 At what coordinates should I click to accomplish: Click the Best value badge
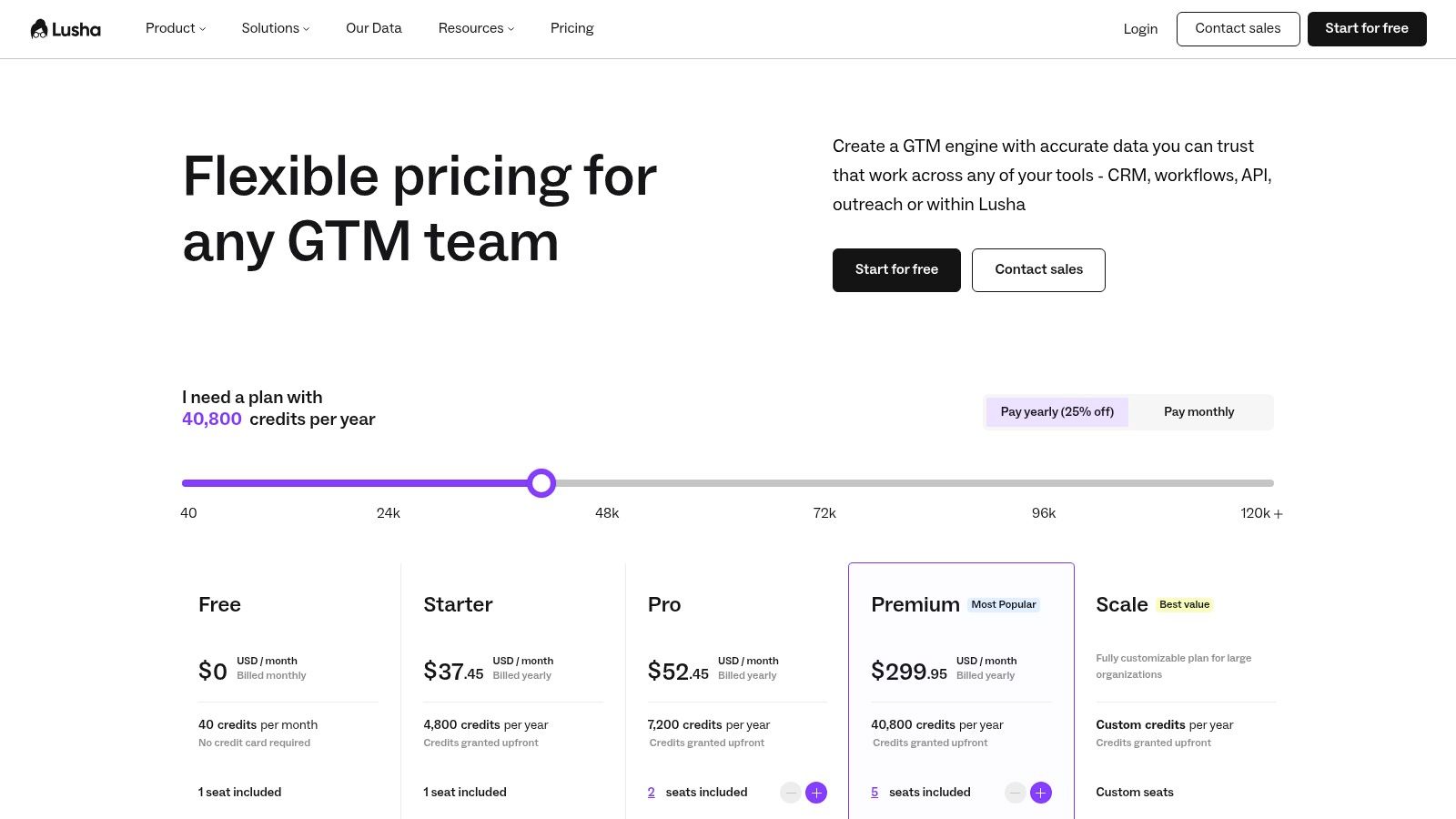point(1185,605)
